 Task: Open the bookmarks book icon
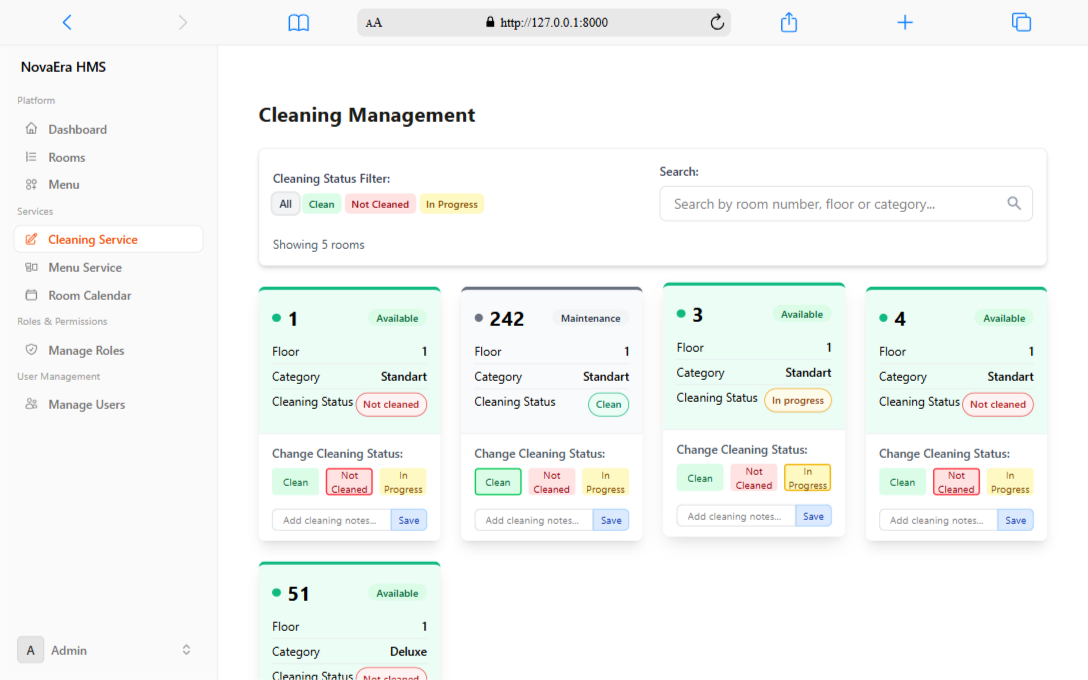298,23
